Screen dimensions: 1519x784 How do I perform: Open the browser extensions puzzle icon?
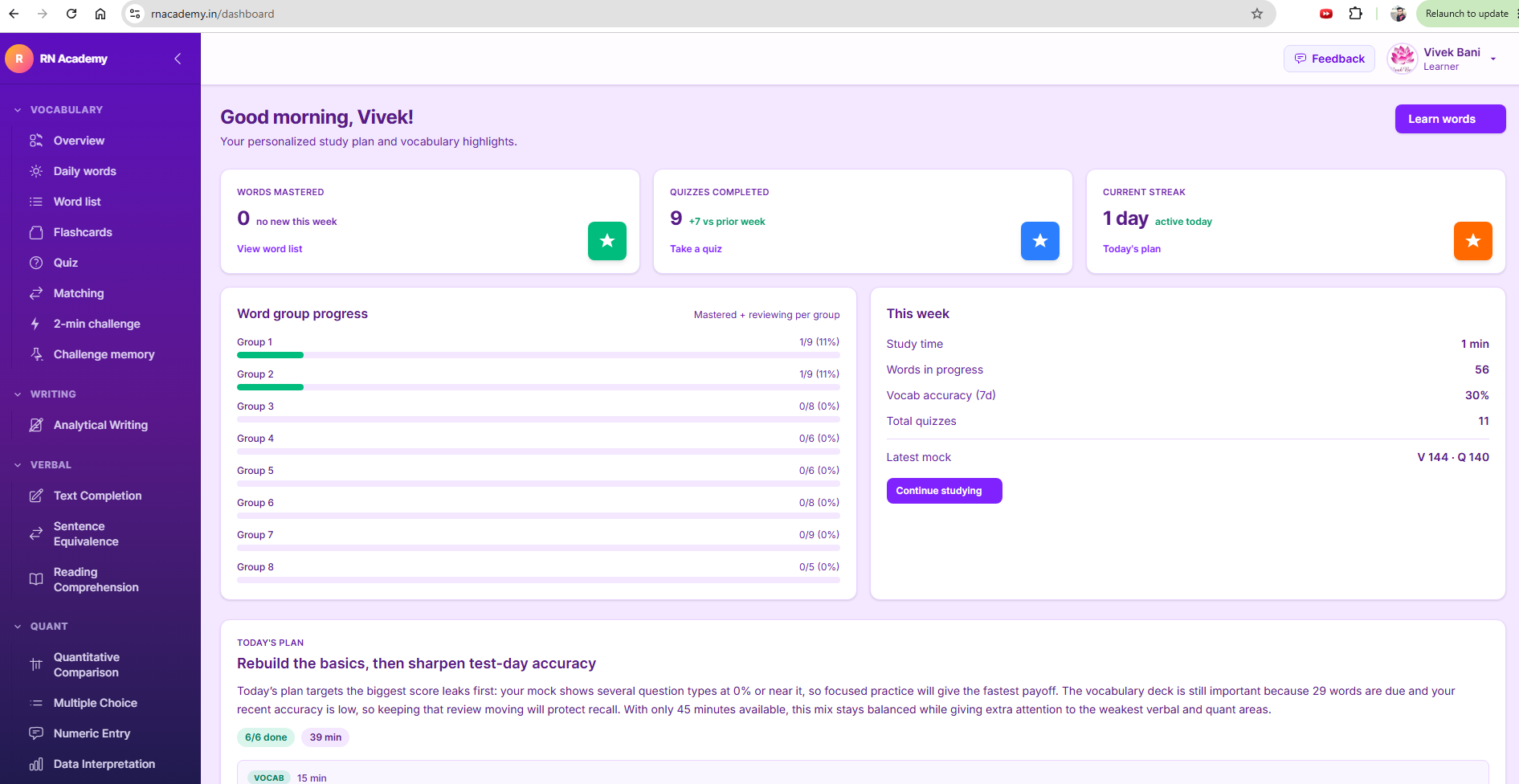[x=1356, y=14]
